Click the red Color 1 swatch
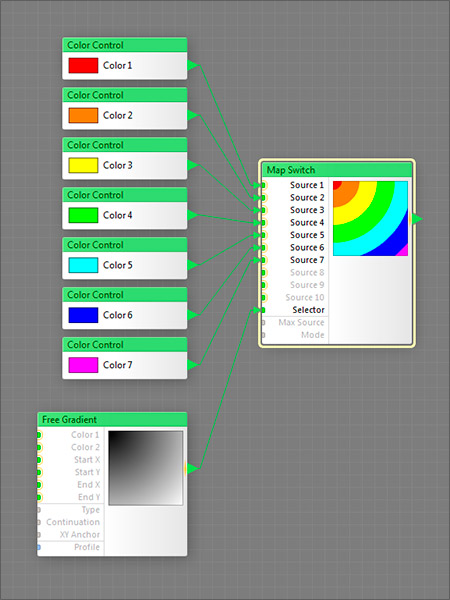This screenshot has height=600, width=450. tap(83, 65)
